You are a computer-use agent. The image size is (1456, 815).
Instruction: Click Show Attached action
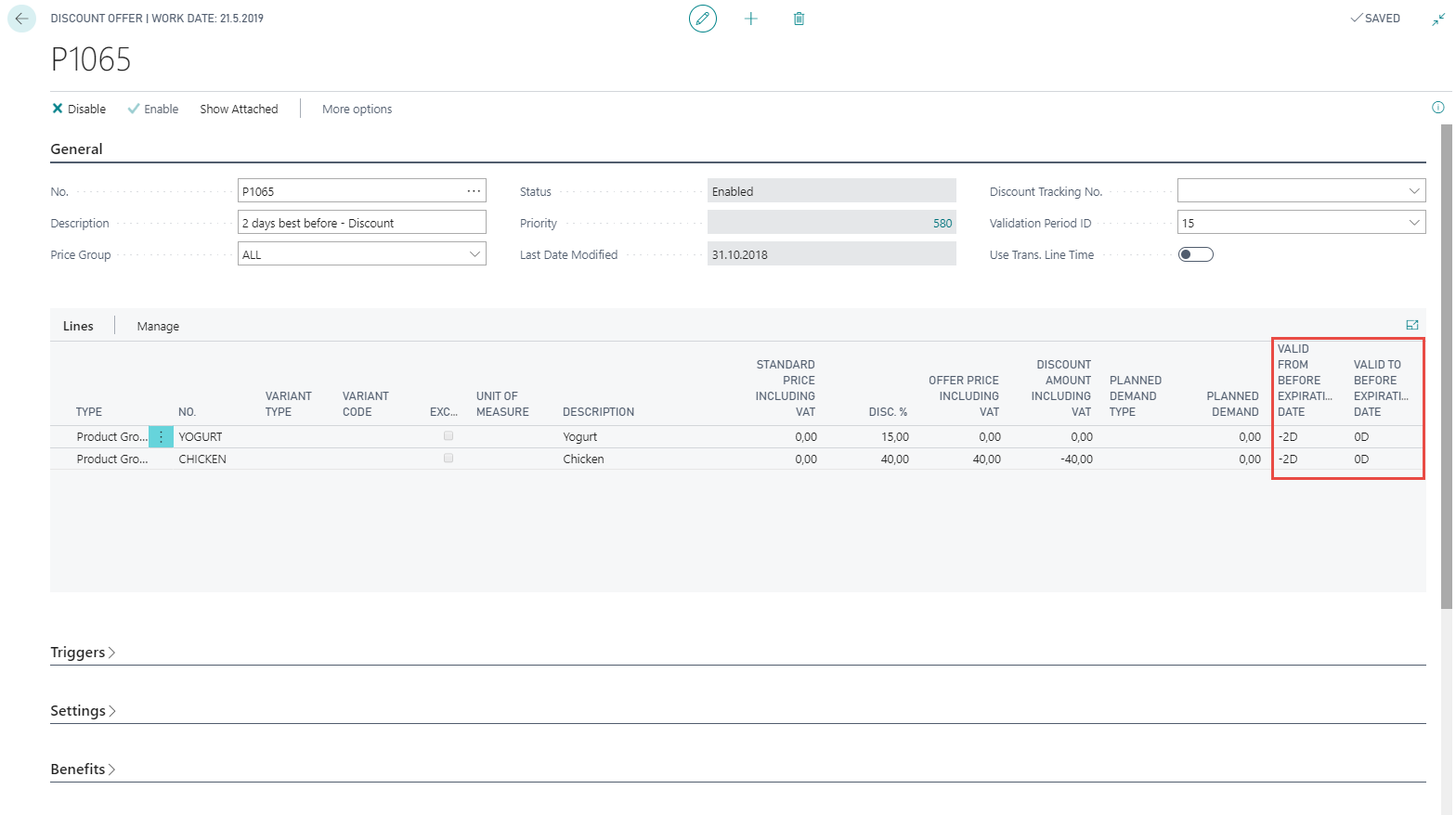coord(239,109)
